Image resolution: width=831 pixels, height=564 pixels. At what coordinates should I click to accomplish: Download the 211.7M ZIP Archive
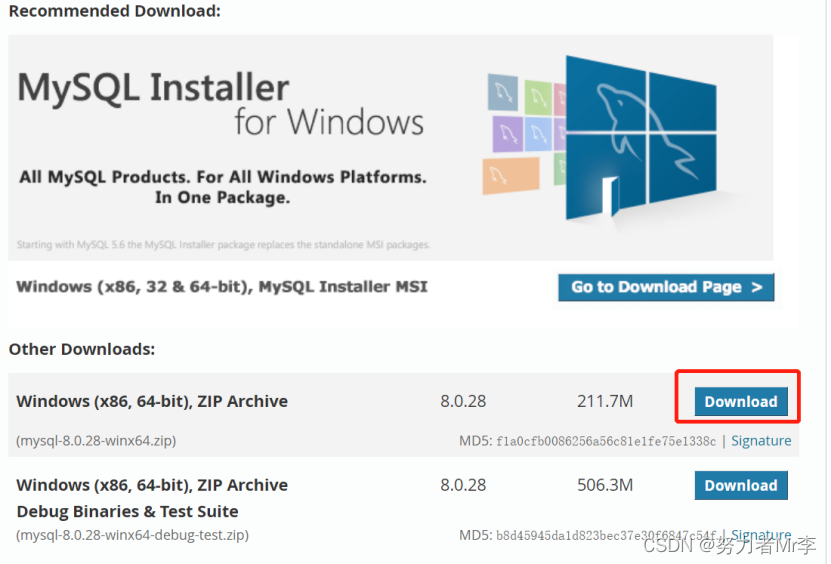(740, 401)
